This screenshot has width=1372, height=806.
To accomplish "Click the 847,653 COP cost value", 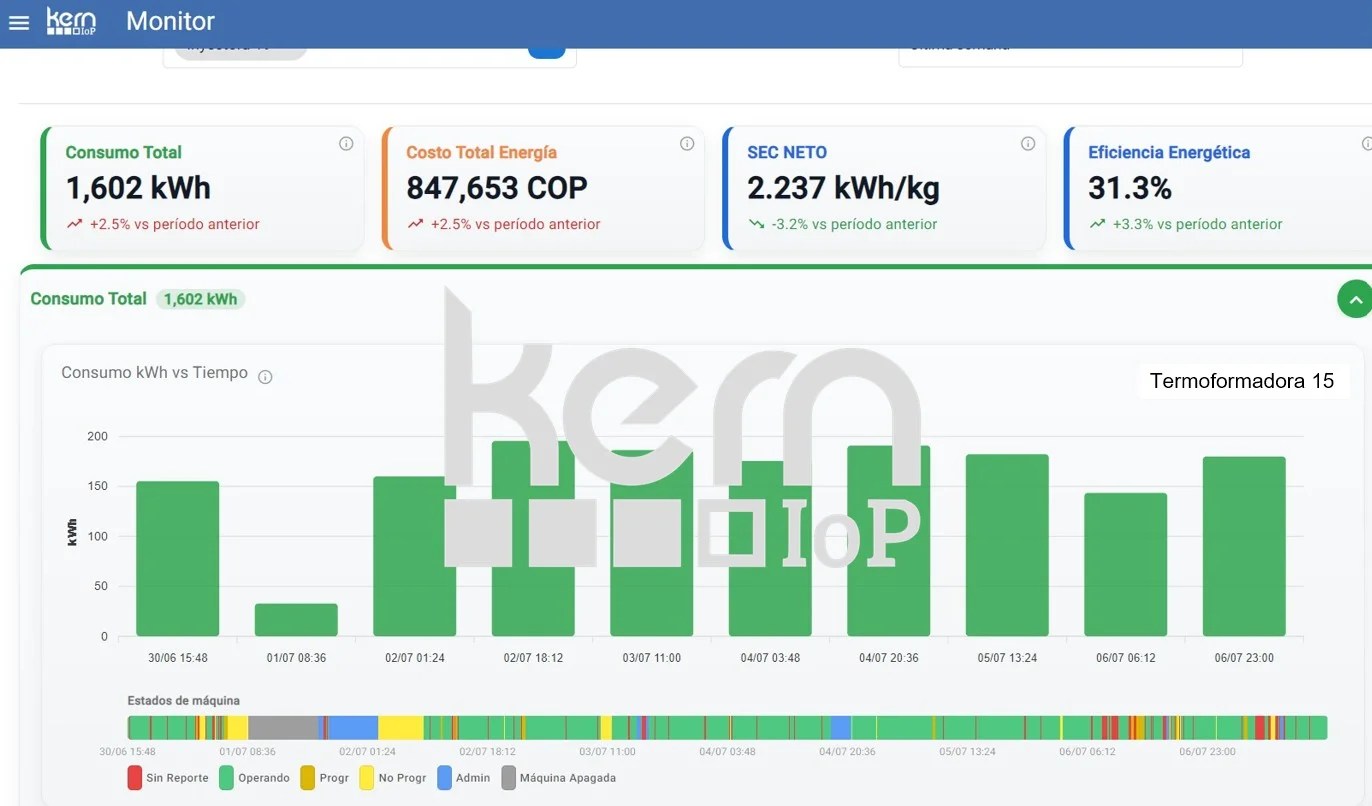I will point(497,188).
